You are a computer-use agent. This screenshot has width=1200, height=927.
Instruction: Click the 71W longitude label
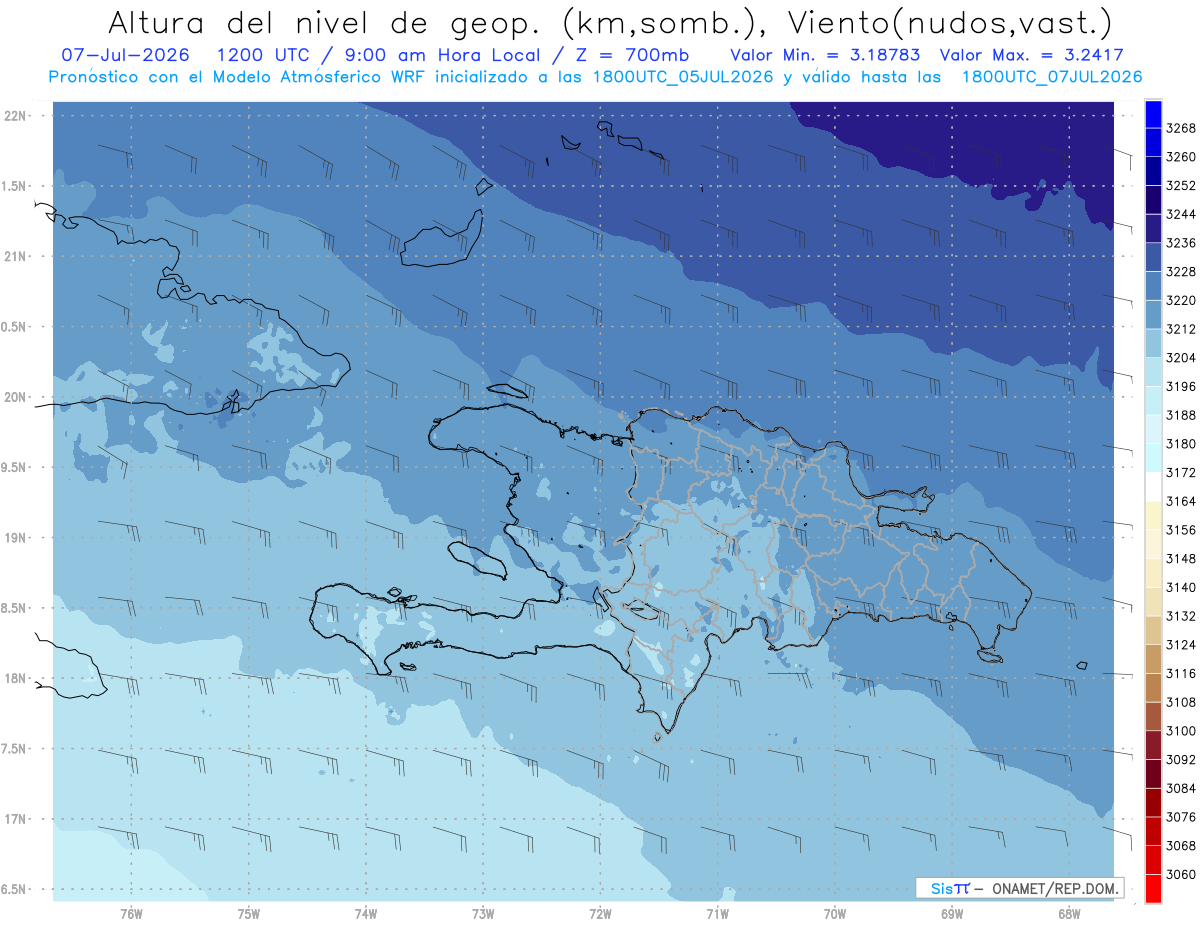pos(717,914)
